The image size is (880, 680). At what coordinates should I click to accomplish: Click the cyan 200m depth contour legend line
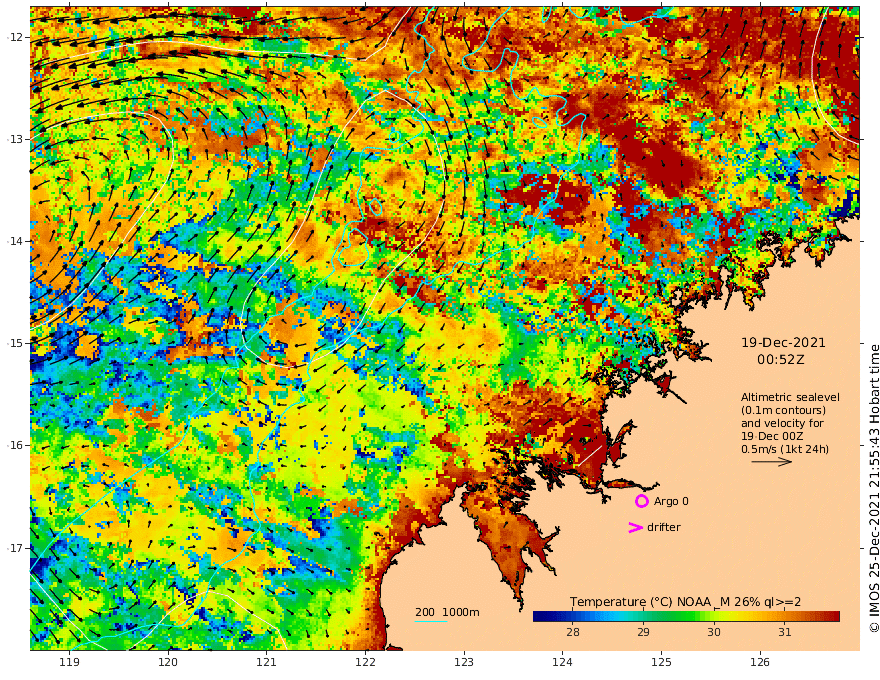tap(430, 621)
